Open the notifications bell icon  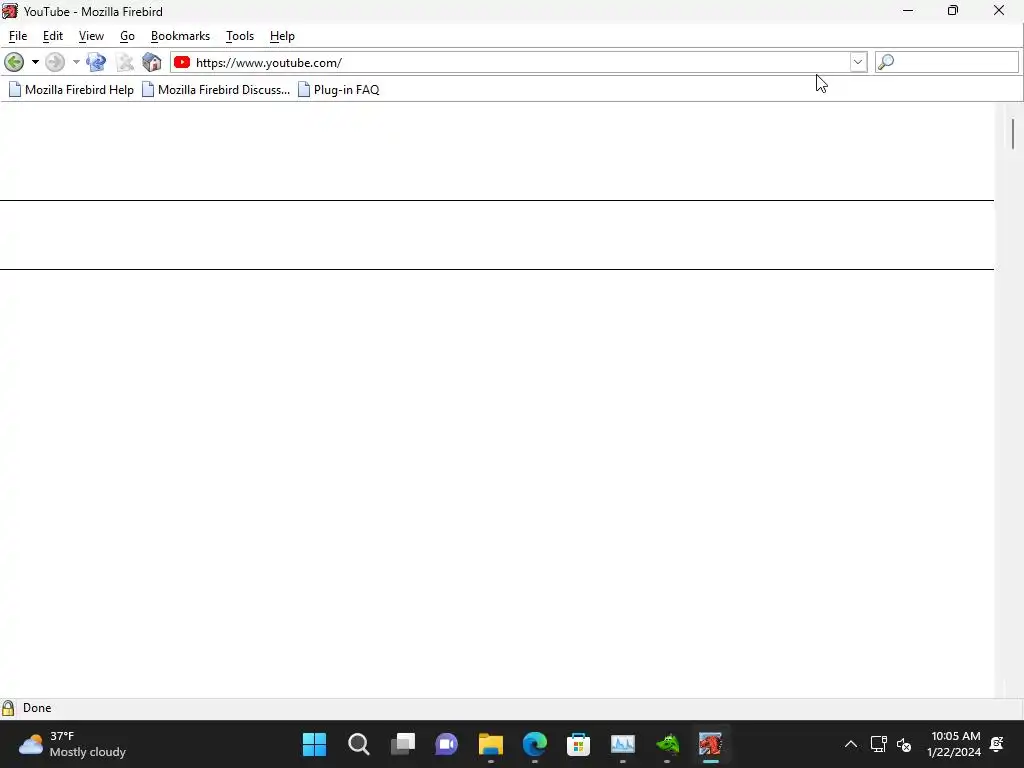click(997, 744)
